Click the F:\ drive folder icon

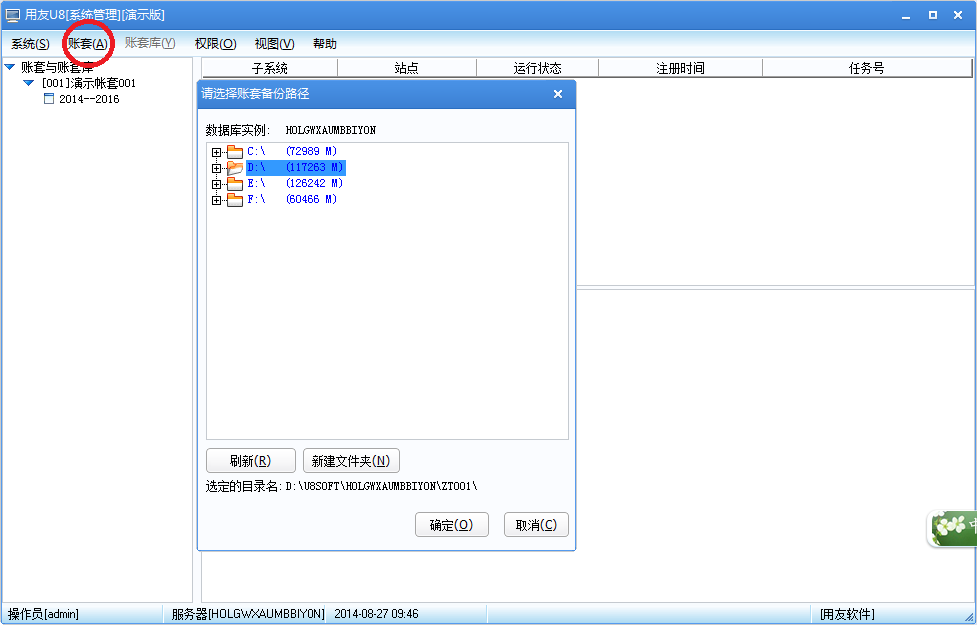click(x=235, y=200)
